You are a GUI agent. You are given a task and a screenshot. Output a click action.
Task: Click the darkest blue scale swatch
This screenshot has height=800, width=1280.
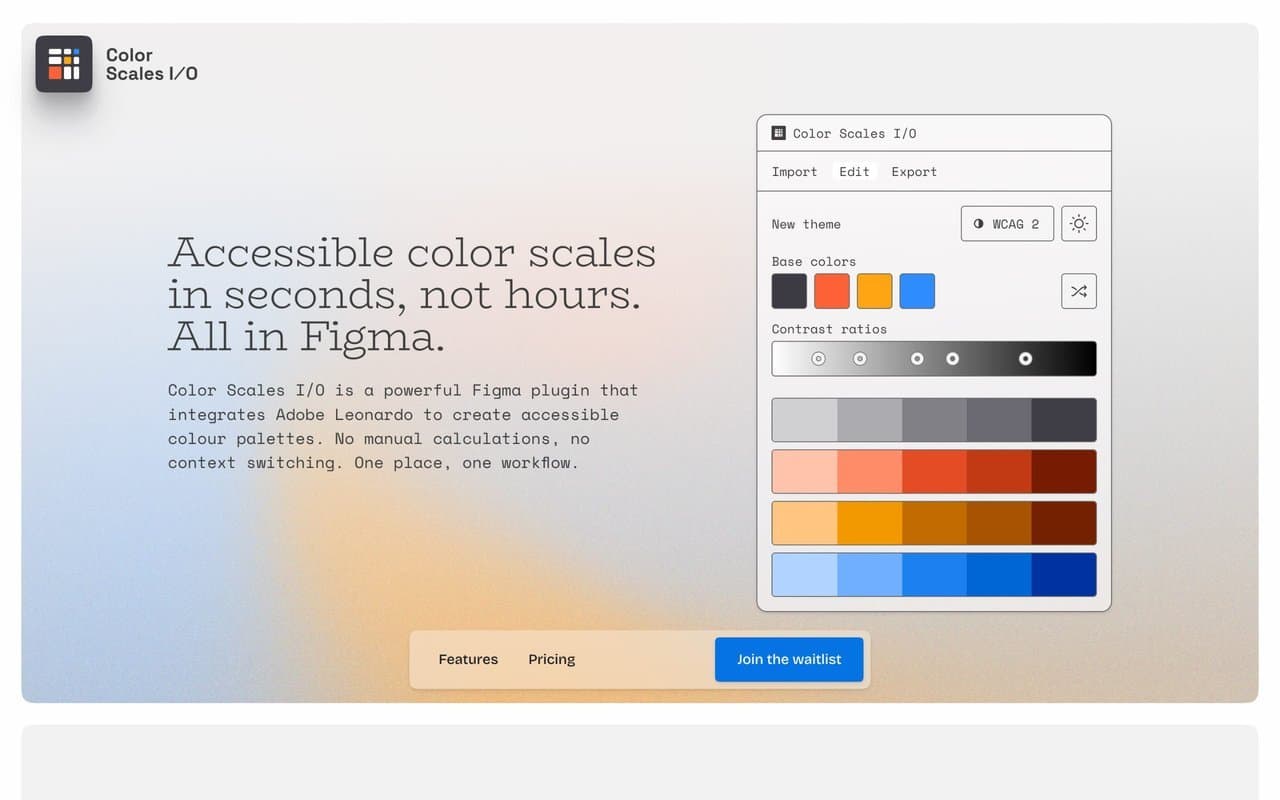(1064, 575)
